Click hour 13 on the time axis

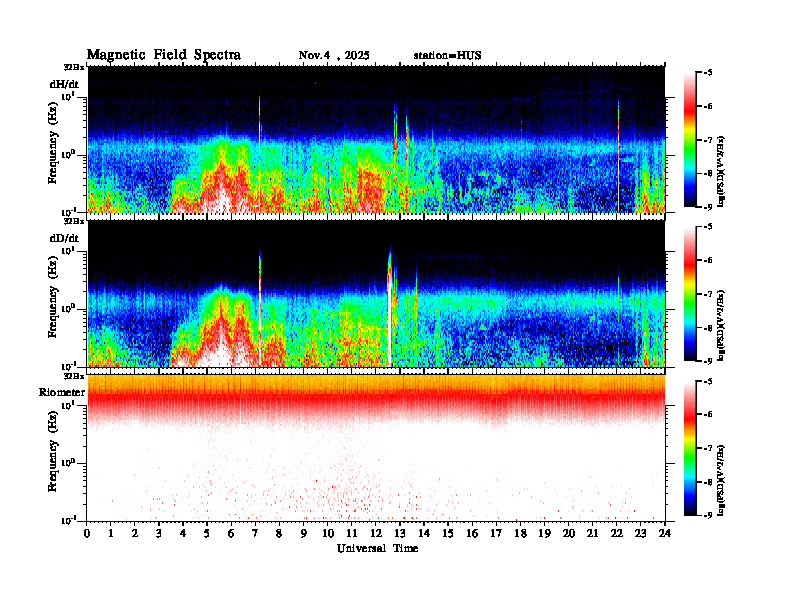click(x=400, y=534)
